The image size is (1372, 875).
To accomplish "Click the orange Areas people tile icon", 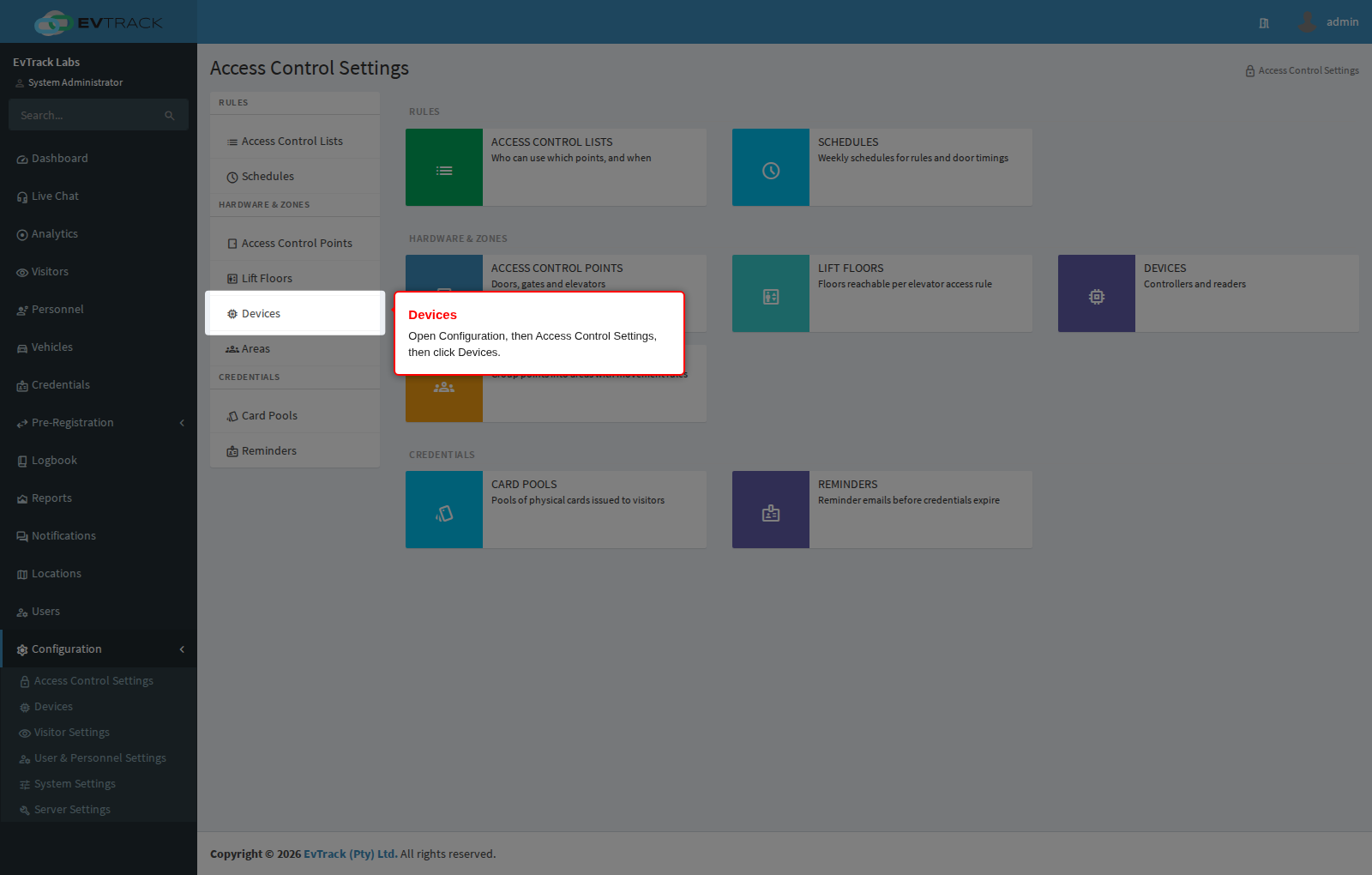I will [x=444, y=388].
